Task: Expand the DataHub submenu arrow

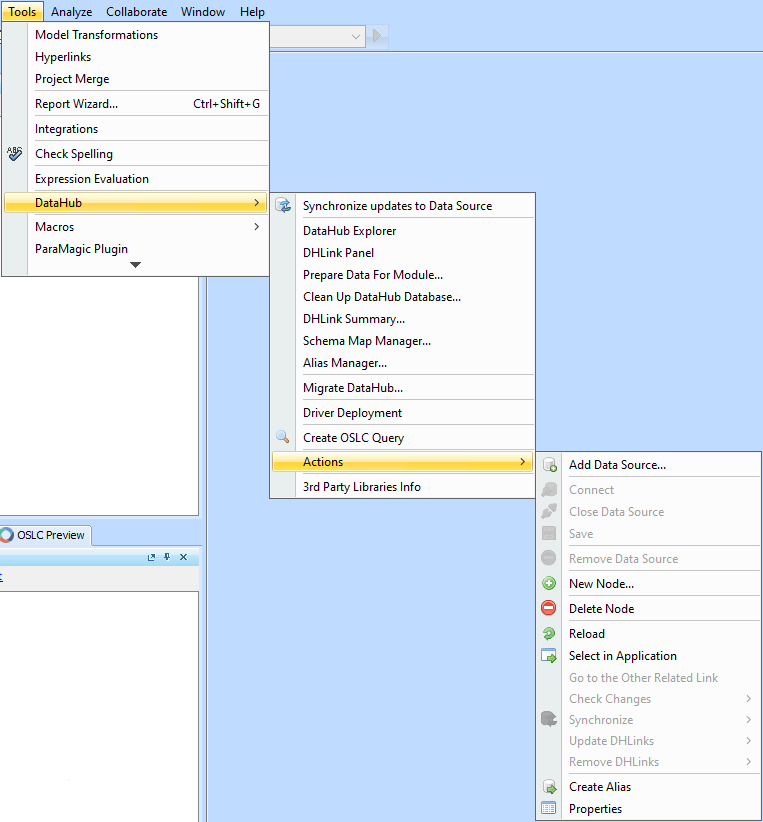Action: [x=256, y=202]
